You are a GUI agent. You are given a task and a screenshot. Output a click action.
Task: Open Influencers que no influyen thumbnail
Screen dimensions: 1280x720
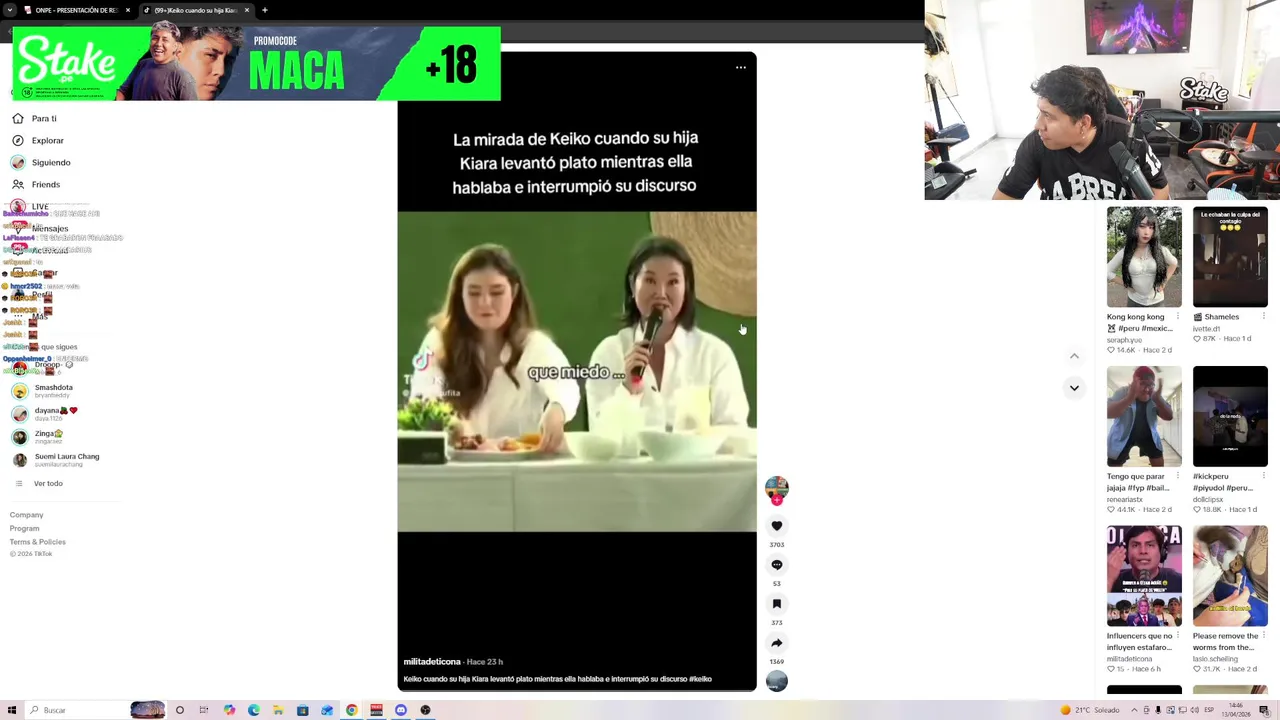point(1144,576)
